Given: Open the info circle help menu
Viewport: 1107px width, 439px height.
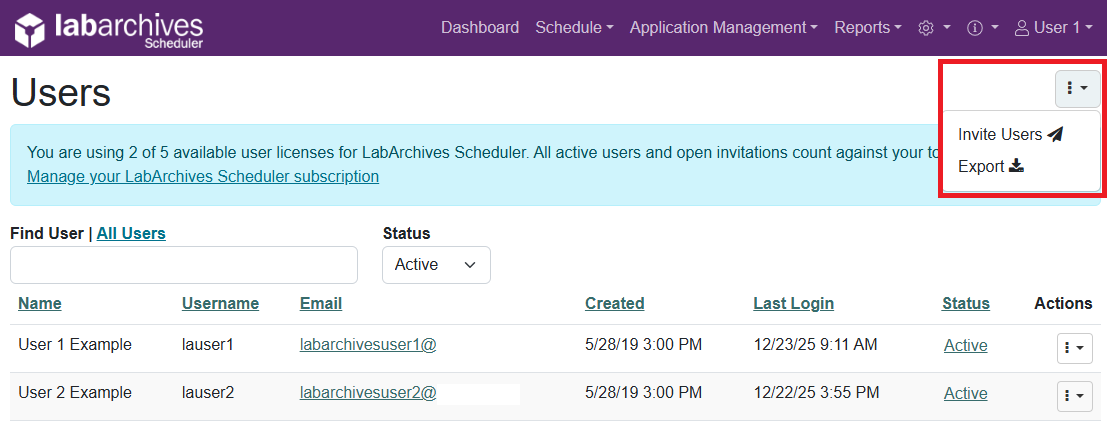Looking at the screenshot, I should pos(983,28).
